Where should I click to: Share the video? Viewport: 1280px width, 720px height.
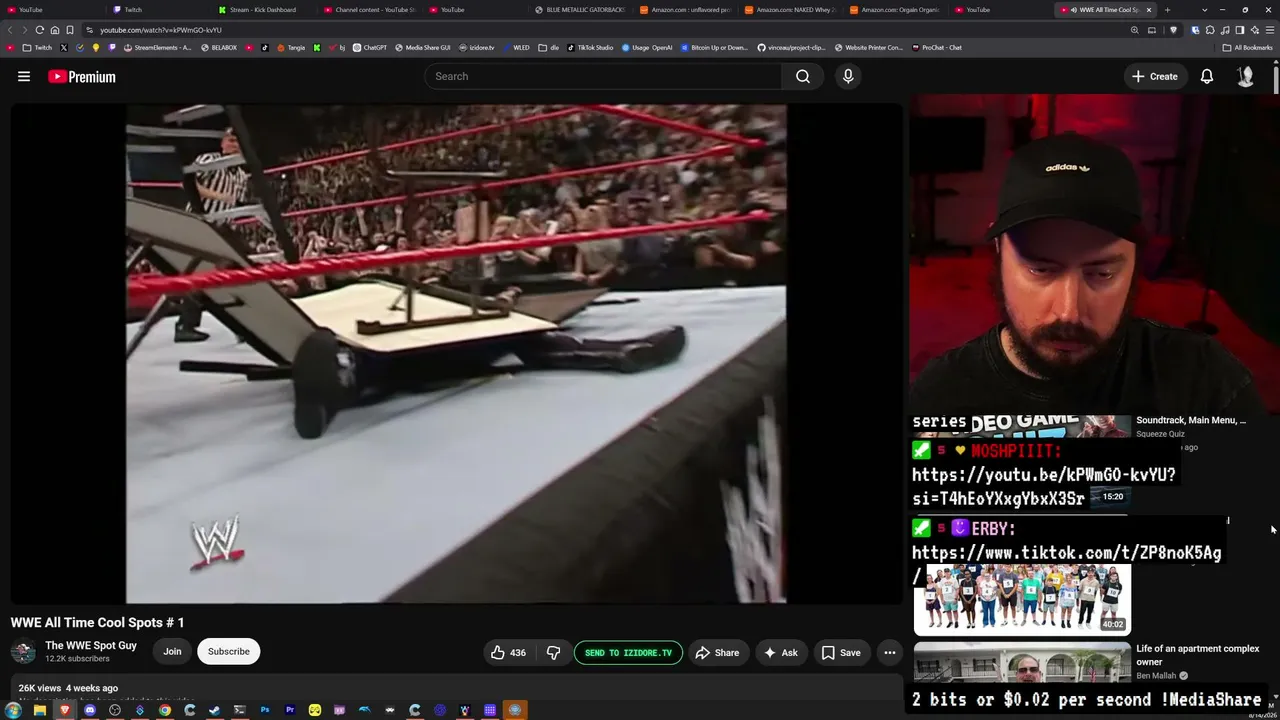[x=717, y=653]
